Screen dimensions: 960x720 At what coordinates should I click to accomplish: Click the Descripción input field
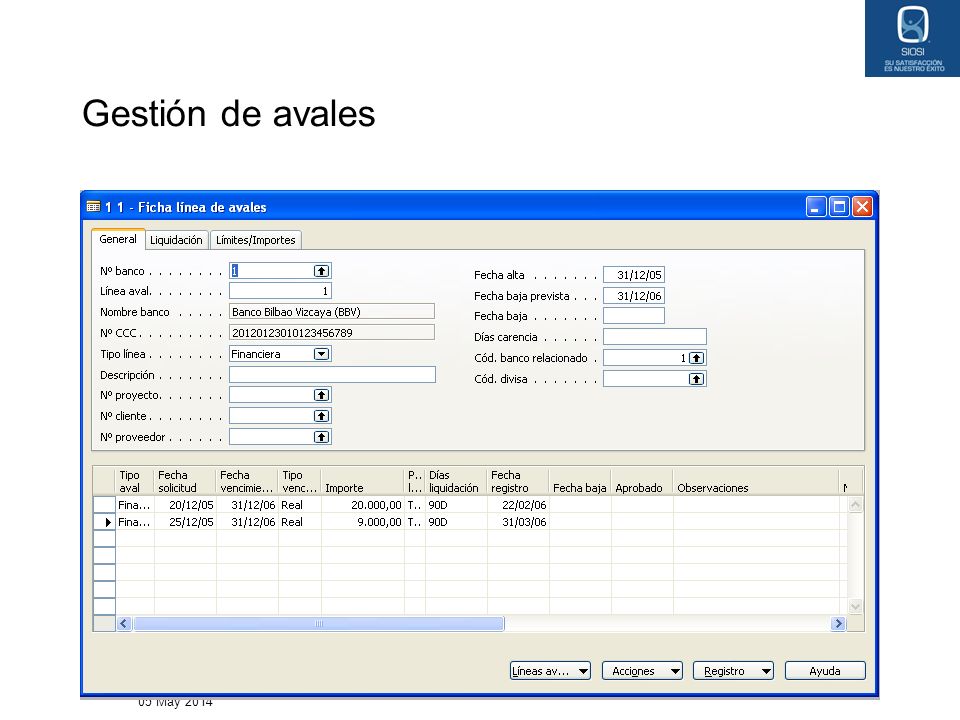(332, 375)
